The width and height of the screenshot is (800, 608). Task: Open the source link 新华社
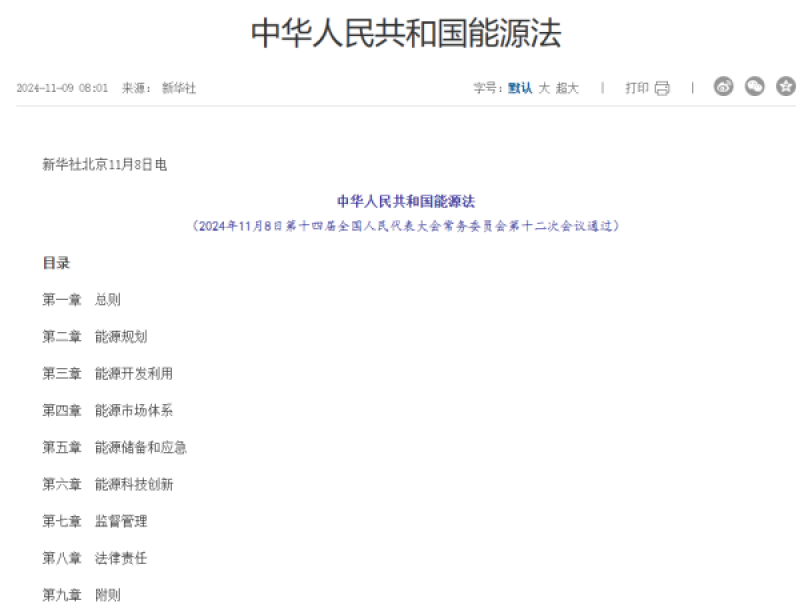tap(178, 88)
